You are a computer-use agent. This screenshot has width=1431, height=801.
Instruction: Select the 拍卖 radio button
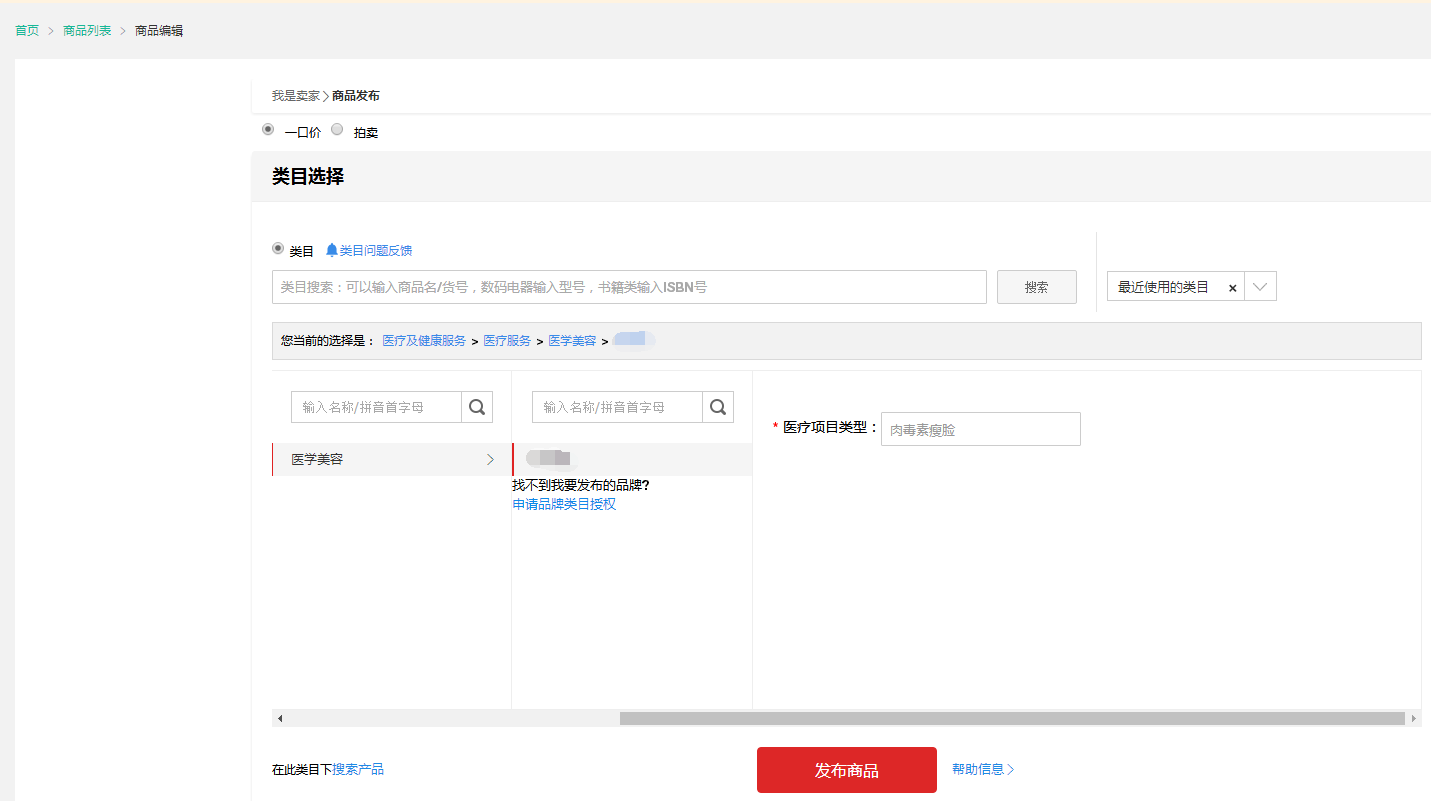[x=337, y=129]
